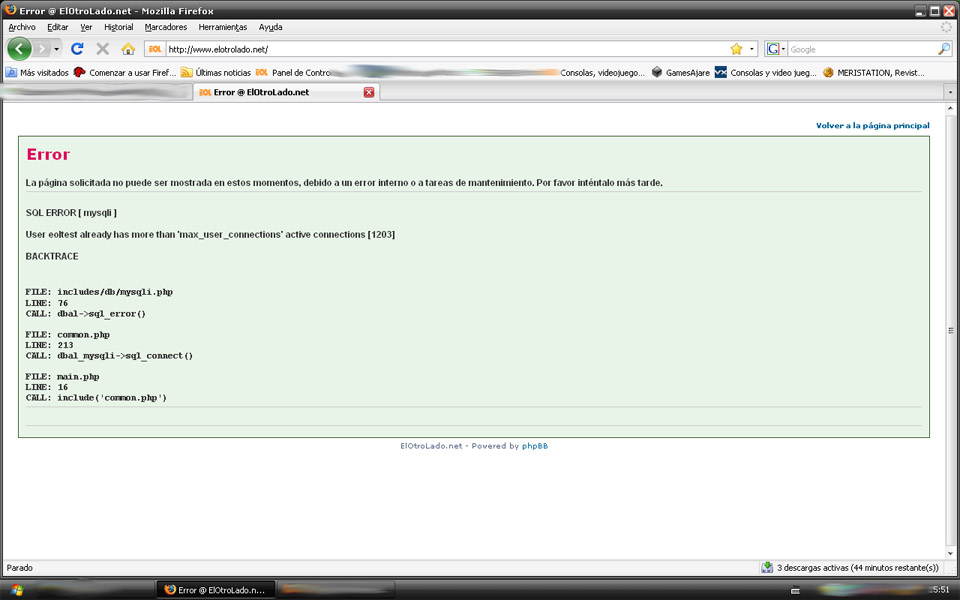Screen dimensions: 960x600
Task: Click the ElOtroLado.net footer text
Action: pyautogui.click(x=431, y=446)
